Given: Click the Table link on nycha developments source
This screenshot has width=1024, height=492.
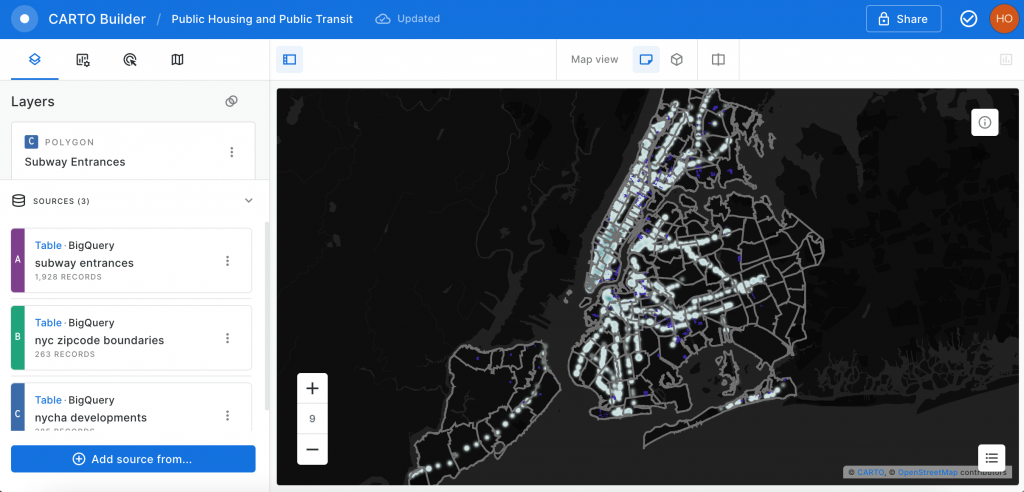Looking at the screenshot, I should pos(48,400).
